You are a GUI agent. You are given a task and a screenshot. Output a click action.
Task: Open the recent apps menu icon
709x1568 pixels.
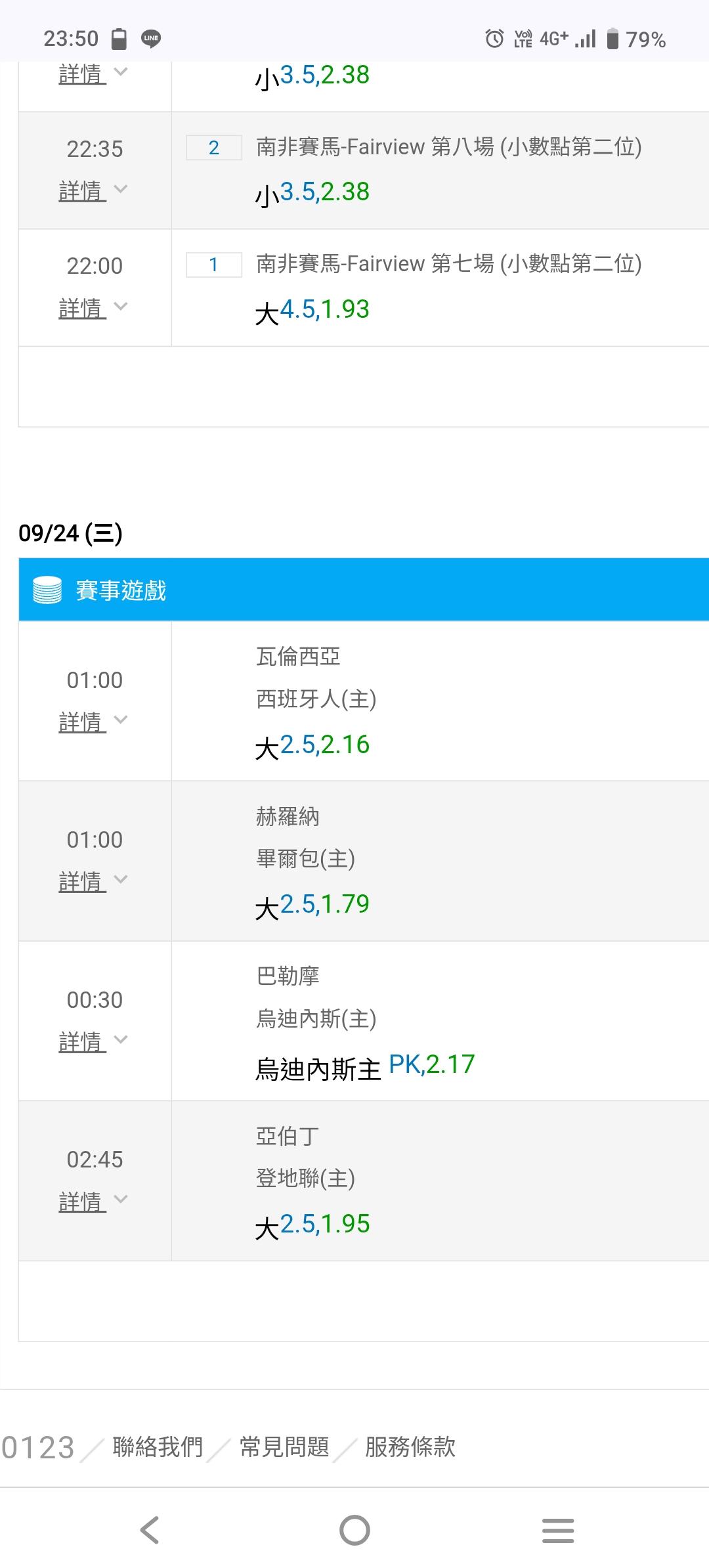[558, 1531]
